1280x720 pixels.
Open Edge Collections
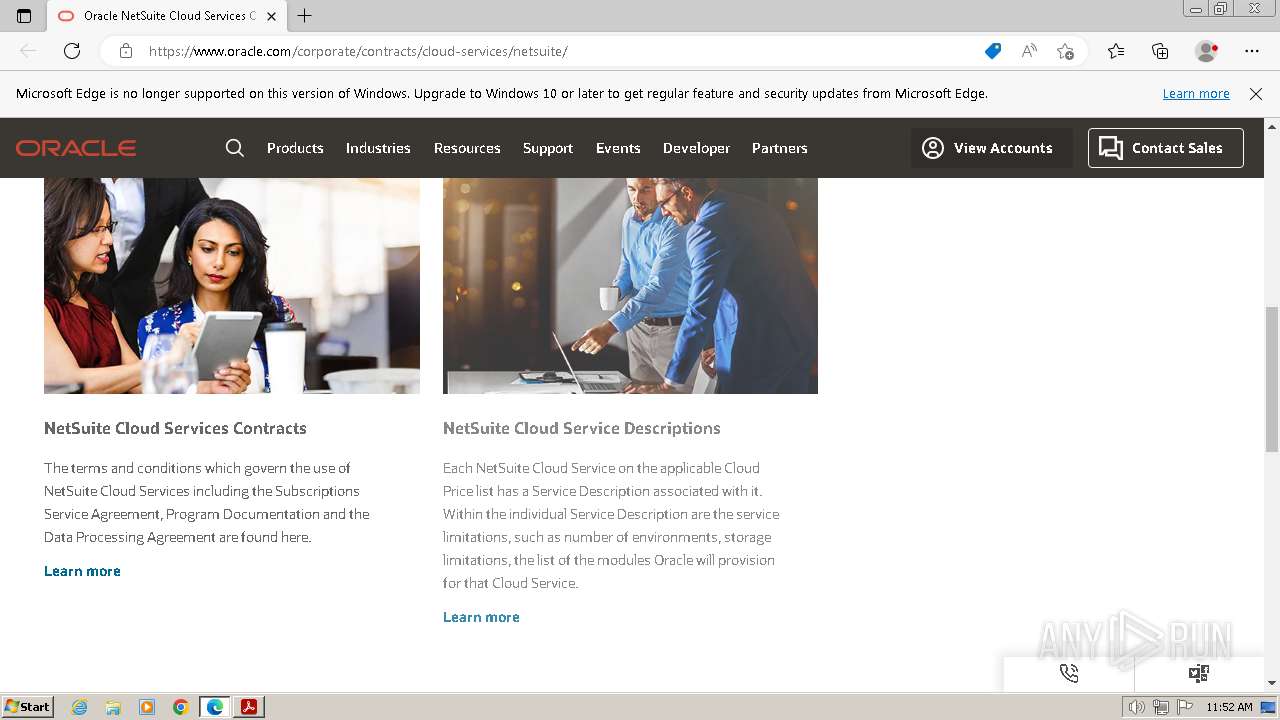click(x=1160, y=51)
